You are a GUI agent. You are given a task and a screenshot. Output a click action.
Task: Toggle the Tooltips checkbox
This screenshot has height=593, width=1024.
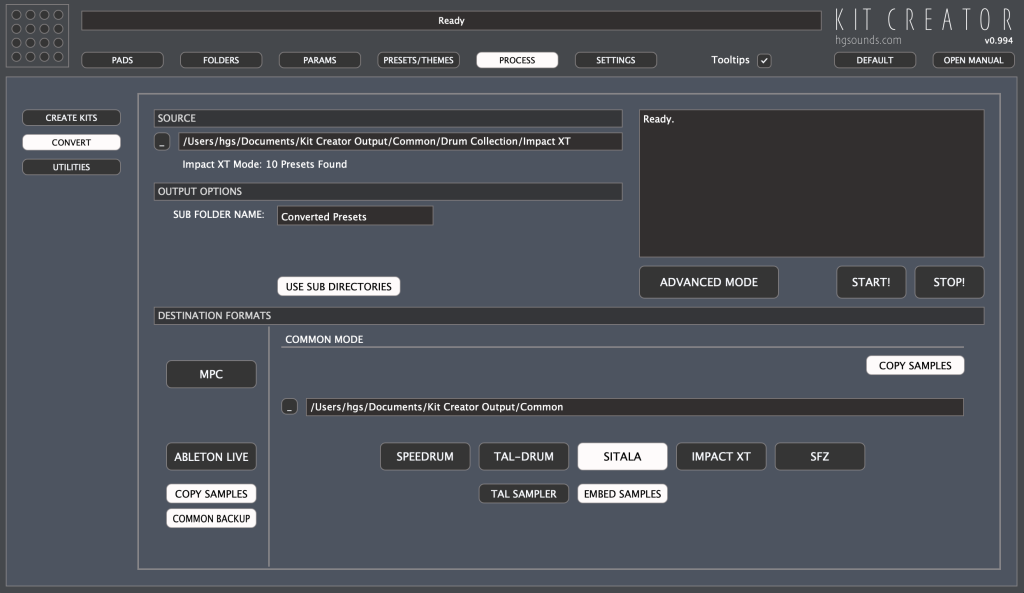(x=764, y=60)
